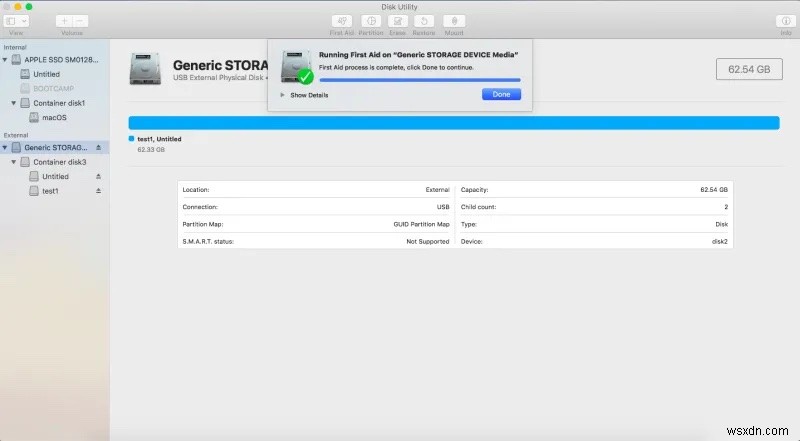Click the Internal sidebar section header
Viewport: 800px width, 441px height.
point(15,47)
